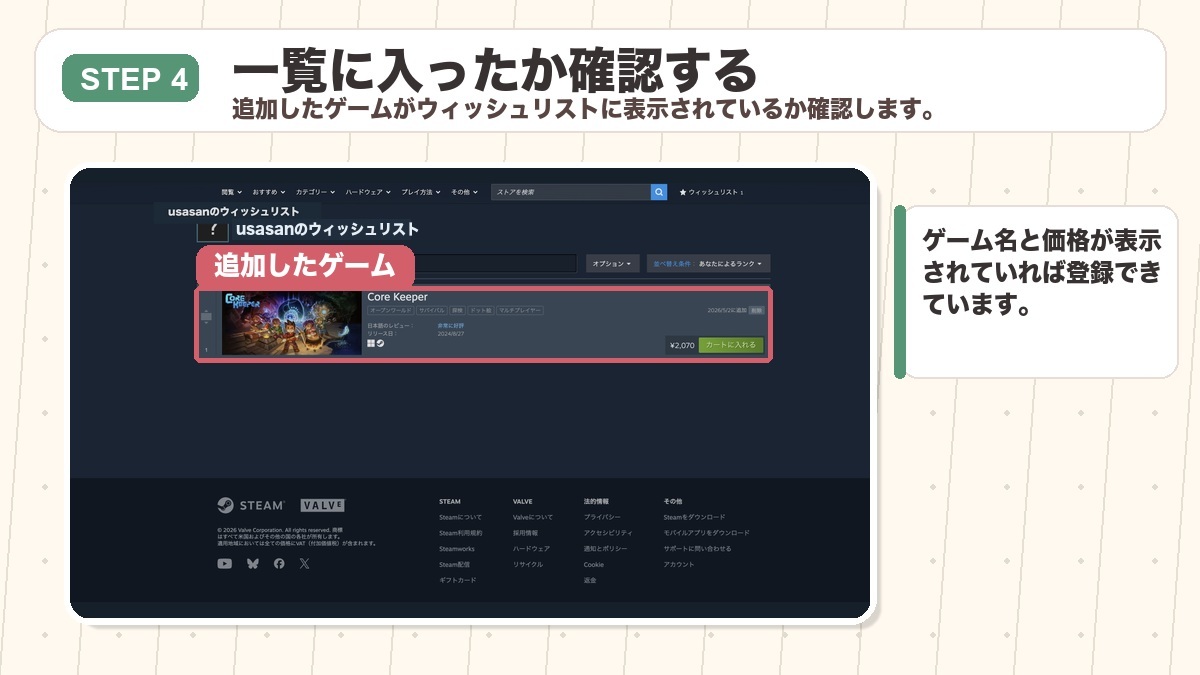Open the Steam利用規約 footer link
1200x675 pixels.
pyautogui.click(x=460, y=533)
